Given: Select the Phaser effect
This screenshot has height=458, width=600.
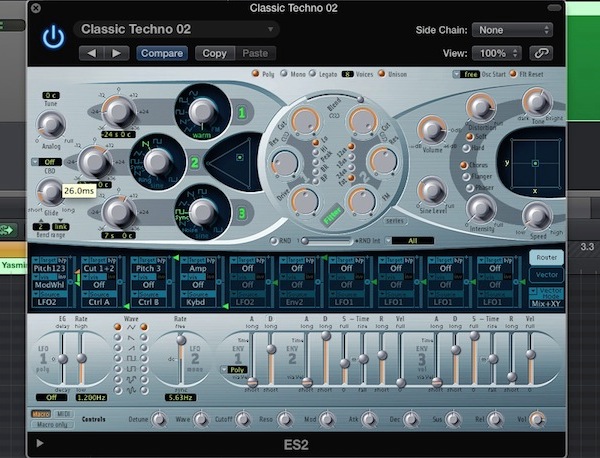Looking at the screenshot, I should [470, 188].
